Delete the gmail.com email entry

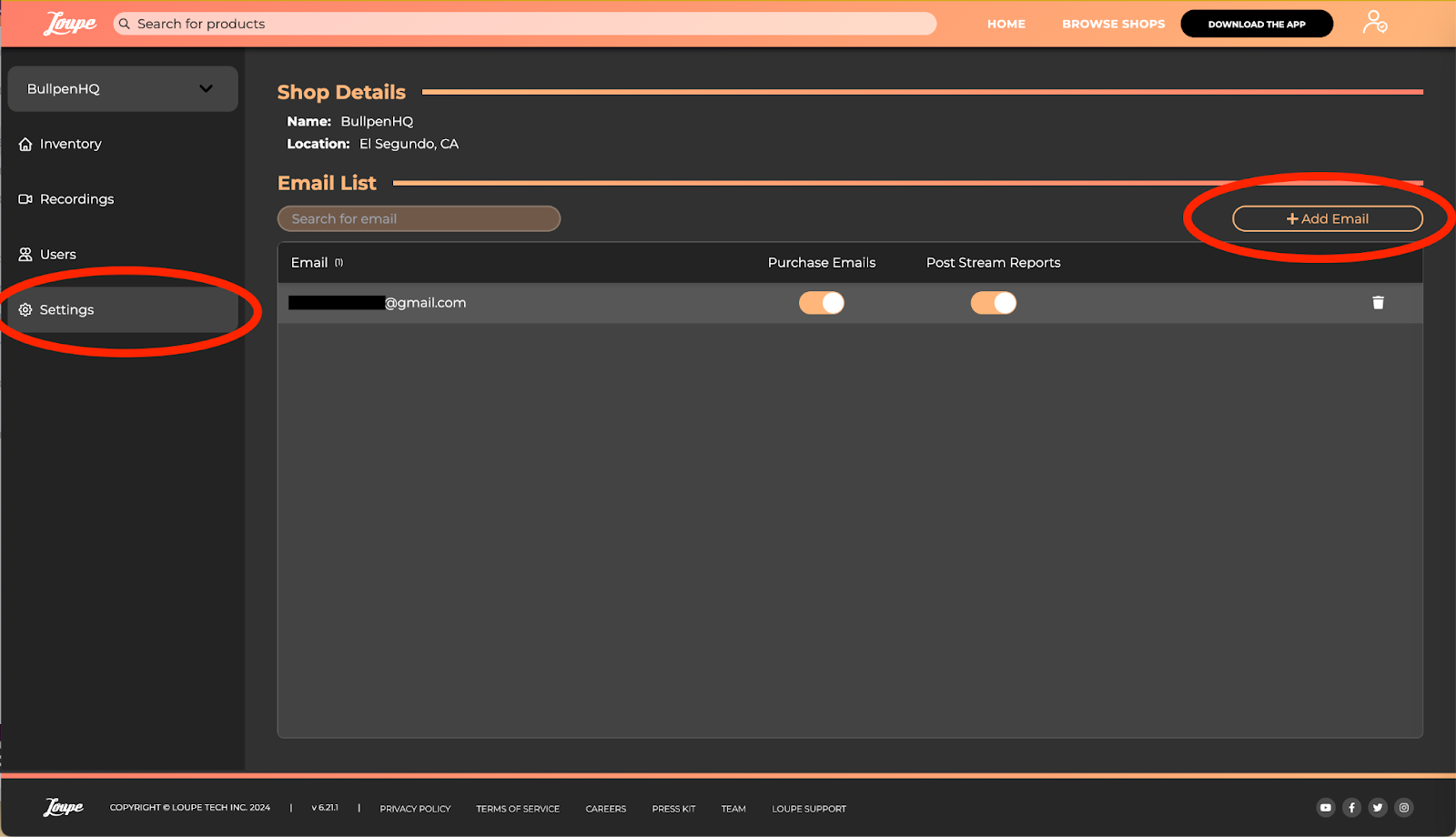point(1378,303)
